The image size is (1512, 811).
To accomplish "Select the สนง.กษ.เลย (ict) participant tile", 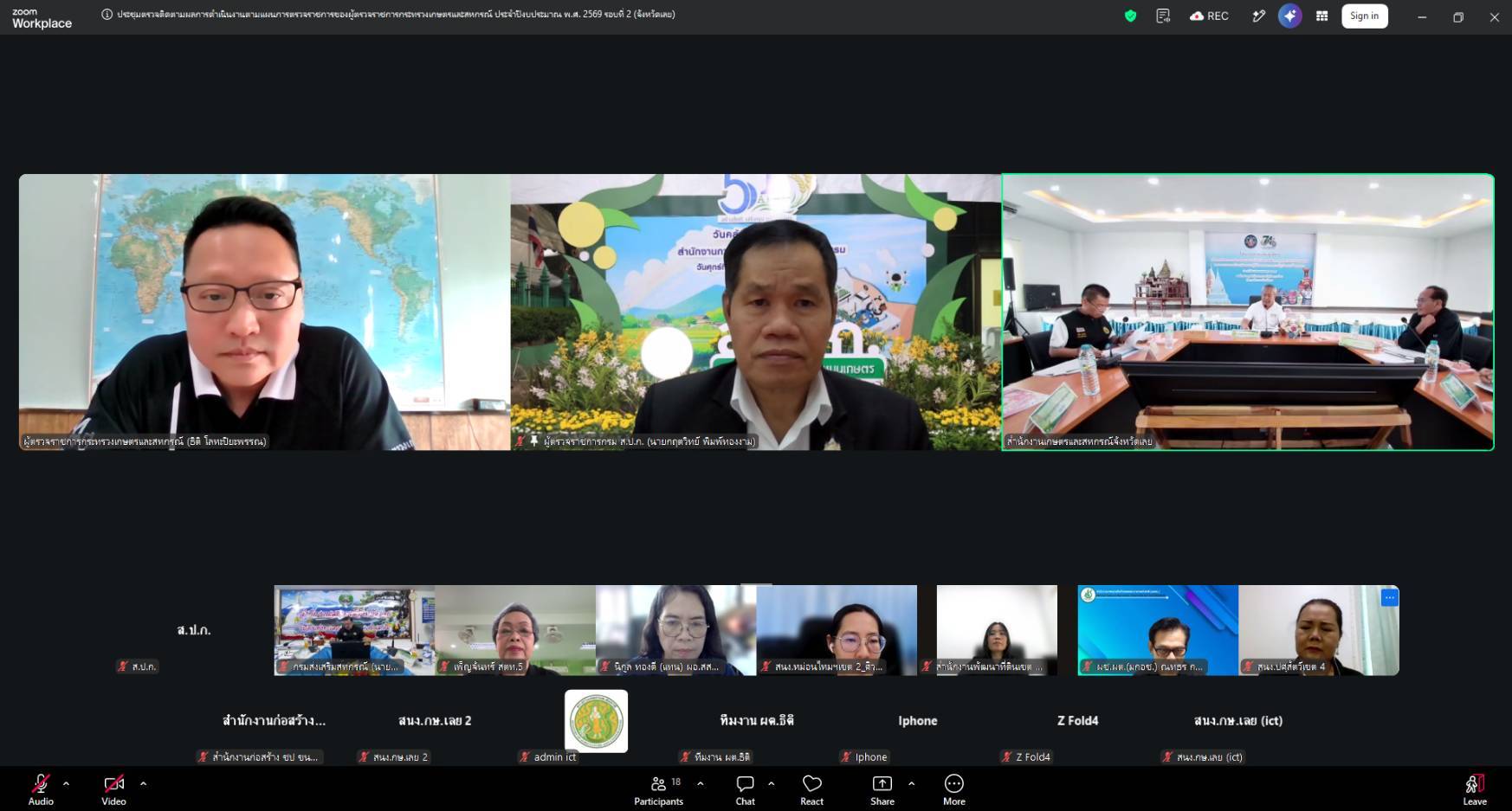I will click(x=1238, y=721).
